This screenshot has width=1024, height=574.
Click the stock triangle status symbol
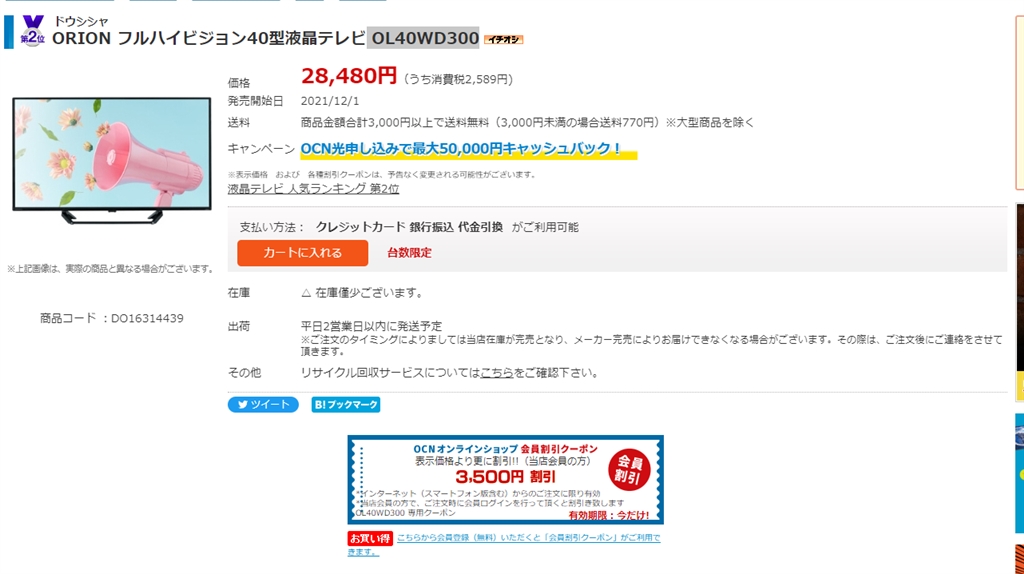click(x=306, y=293)
